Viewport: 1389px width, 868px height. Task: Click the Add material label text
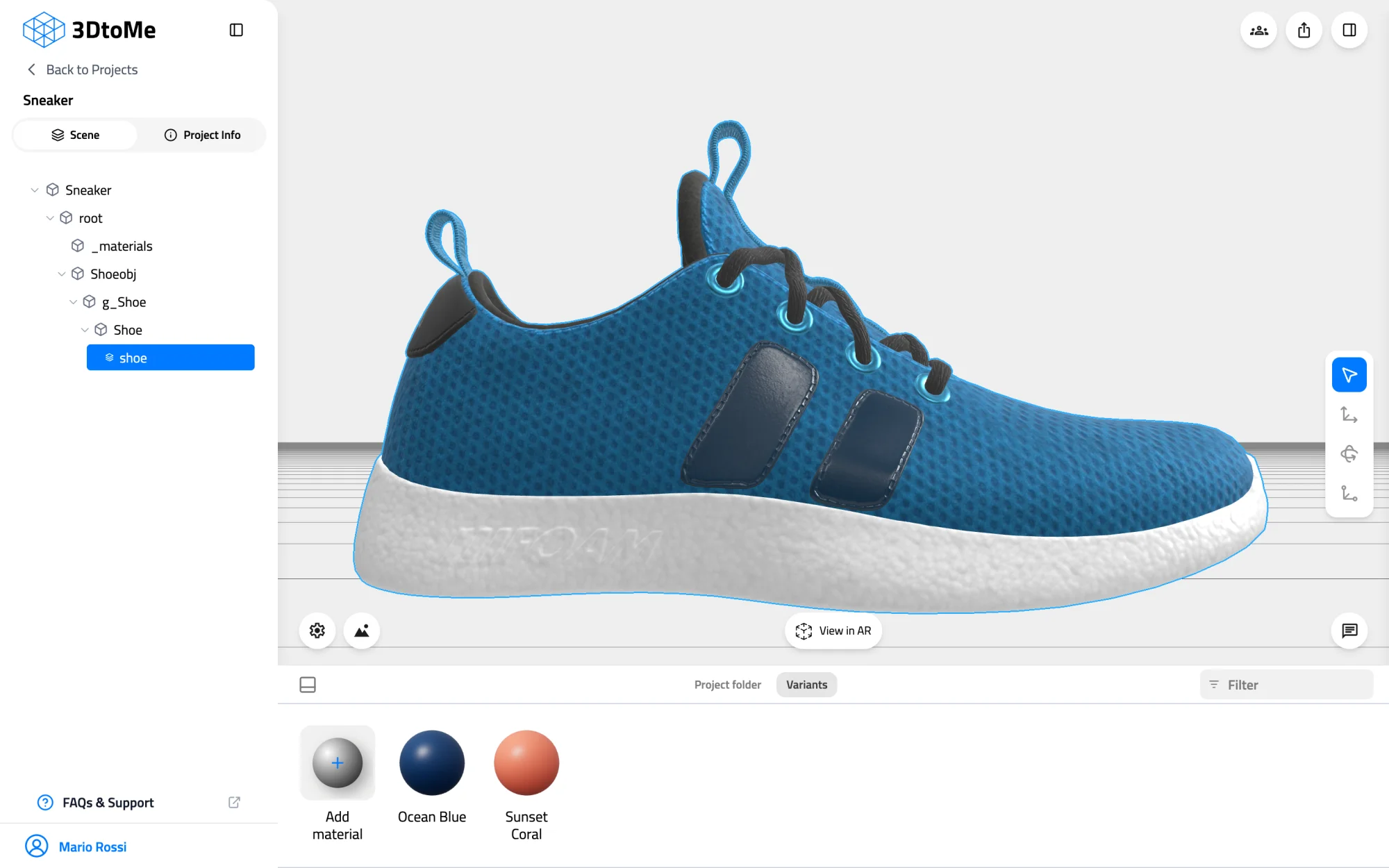pos(338,826)
